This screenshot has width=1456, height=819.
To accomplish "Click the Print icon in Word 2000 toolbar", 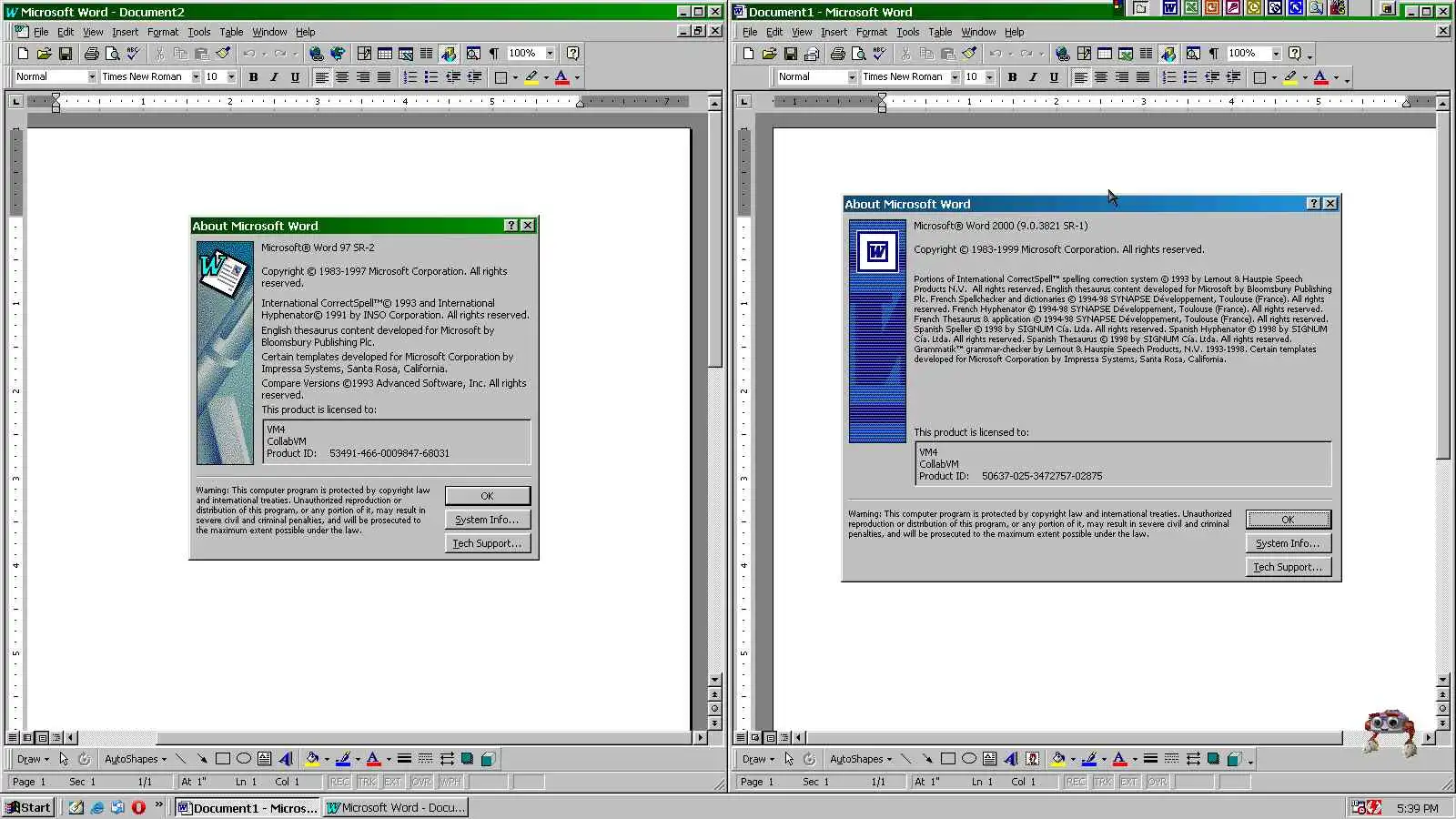I will click(837, 54).
